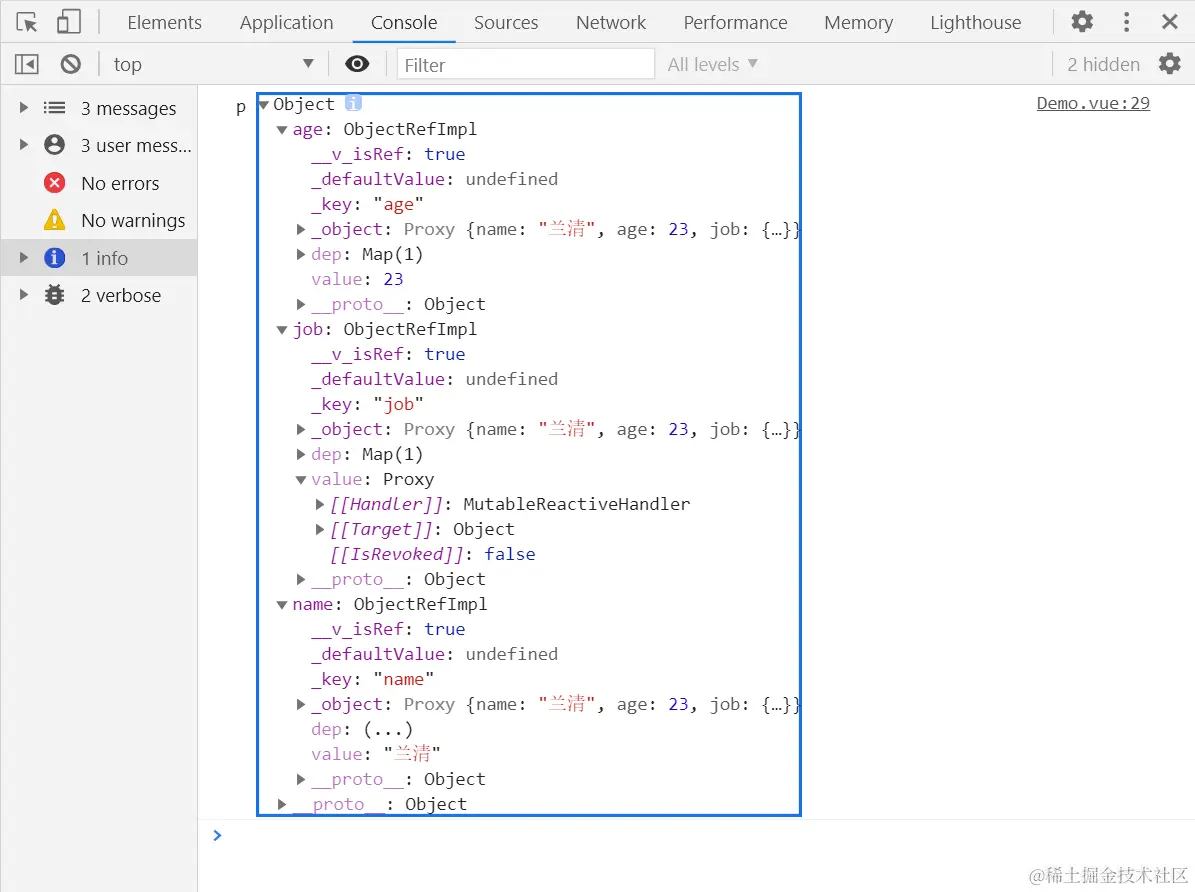Expand _object Proxy under job

pos(301,429)
